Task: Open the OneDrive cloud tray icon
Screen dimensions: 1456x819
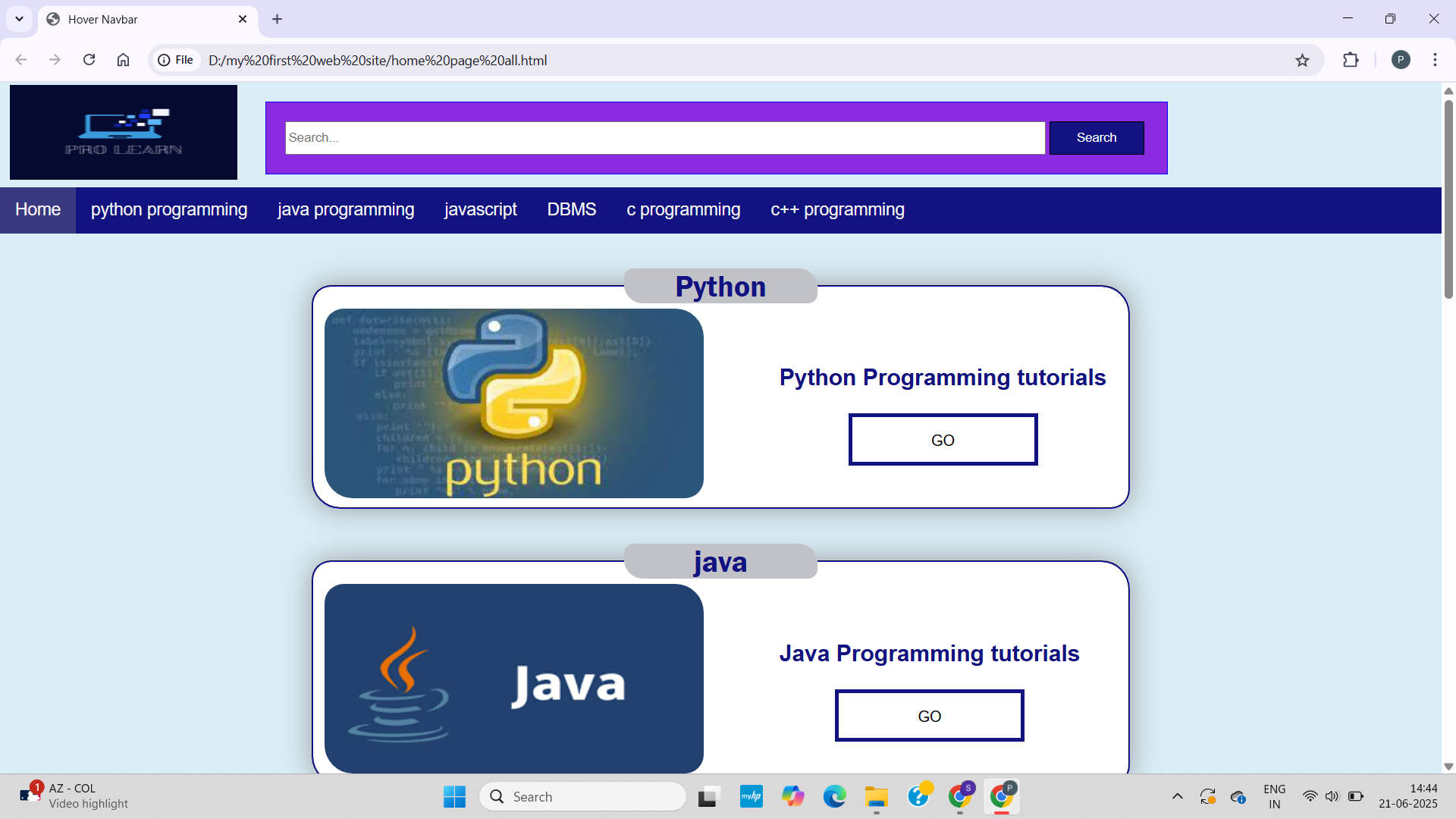Action: click(x=1238, y=796)
